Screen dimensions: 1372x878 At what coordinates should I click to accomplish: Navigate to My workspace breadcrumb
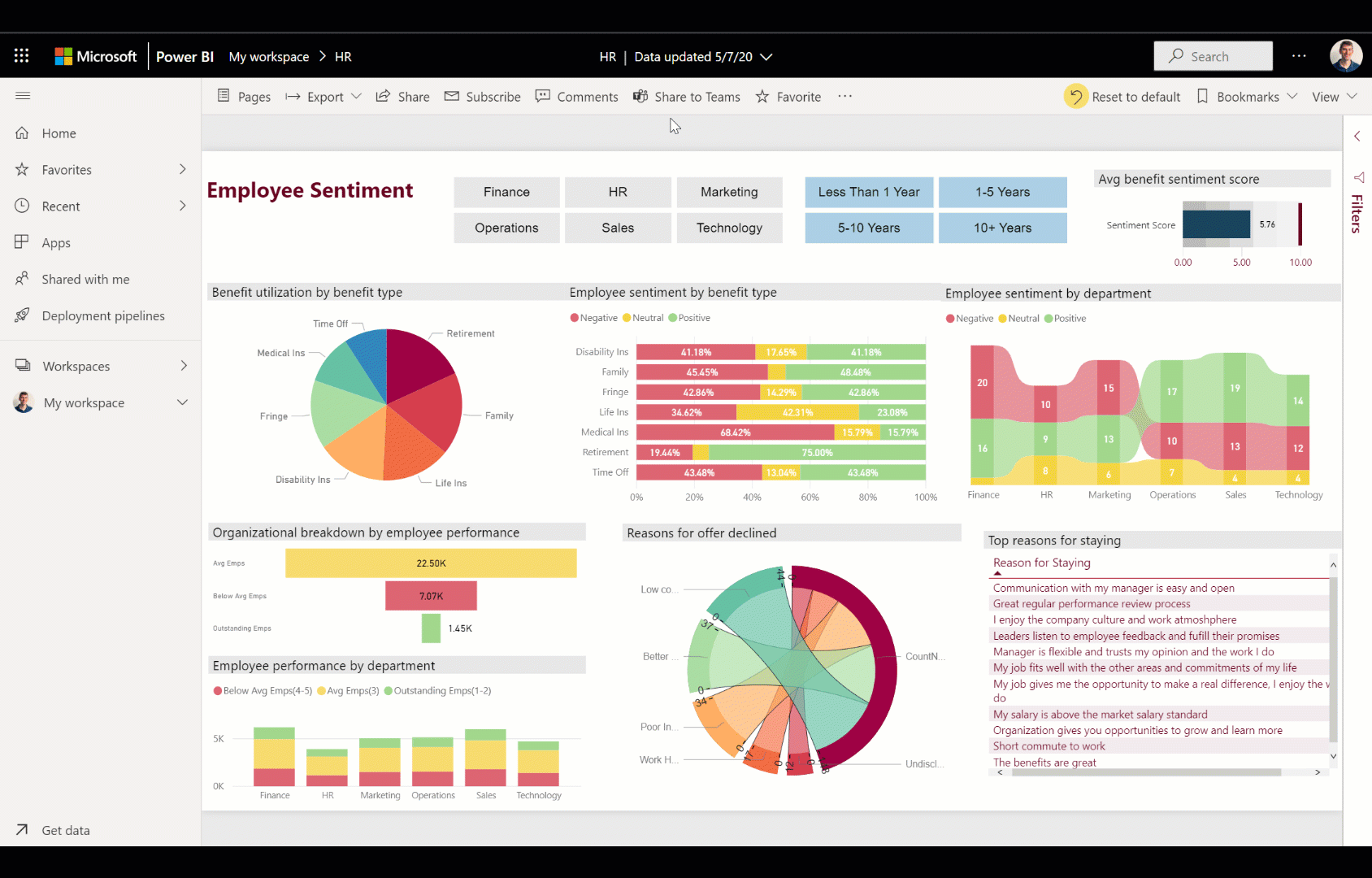pyautogui.click(x=268, y=56)
